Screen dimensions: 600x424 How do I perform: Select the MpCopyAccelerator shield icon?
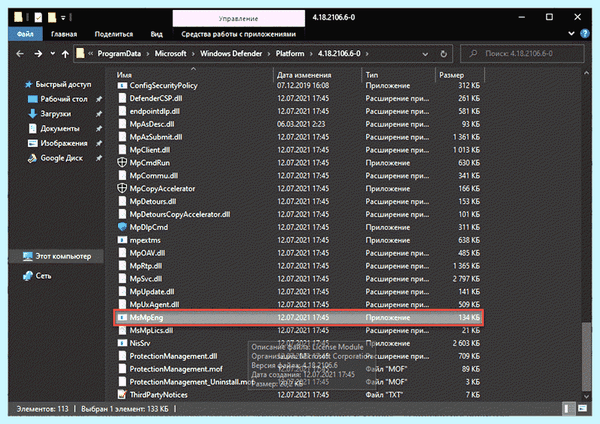(122, 188)
